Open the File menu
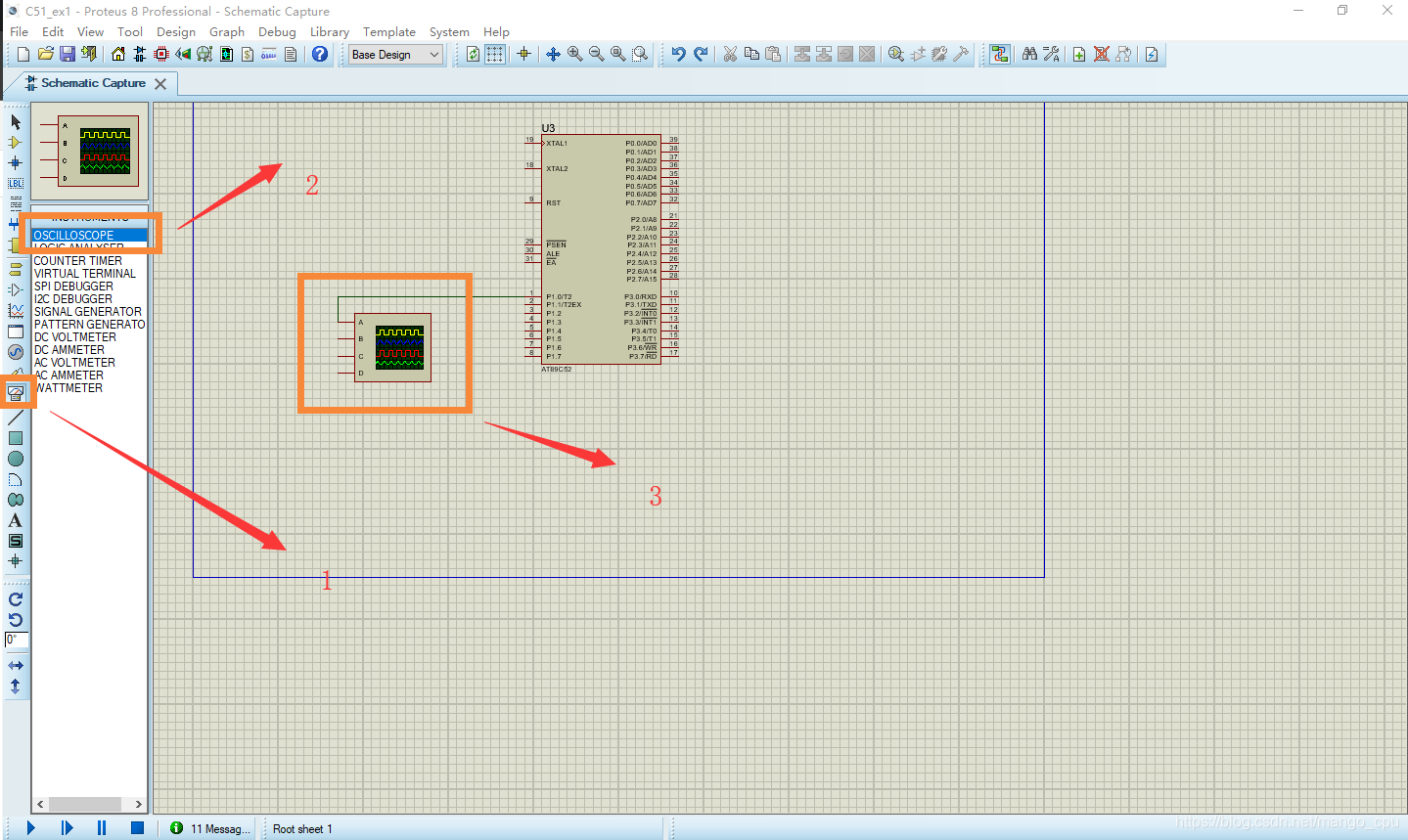 coord(19,31)
